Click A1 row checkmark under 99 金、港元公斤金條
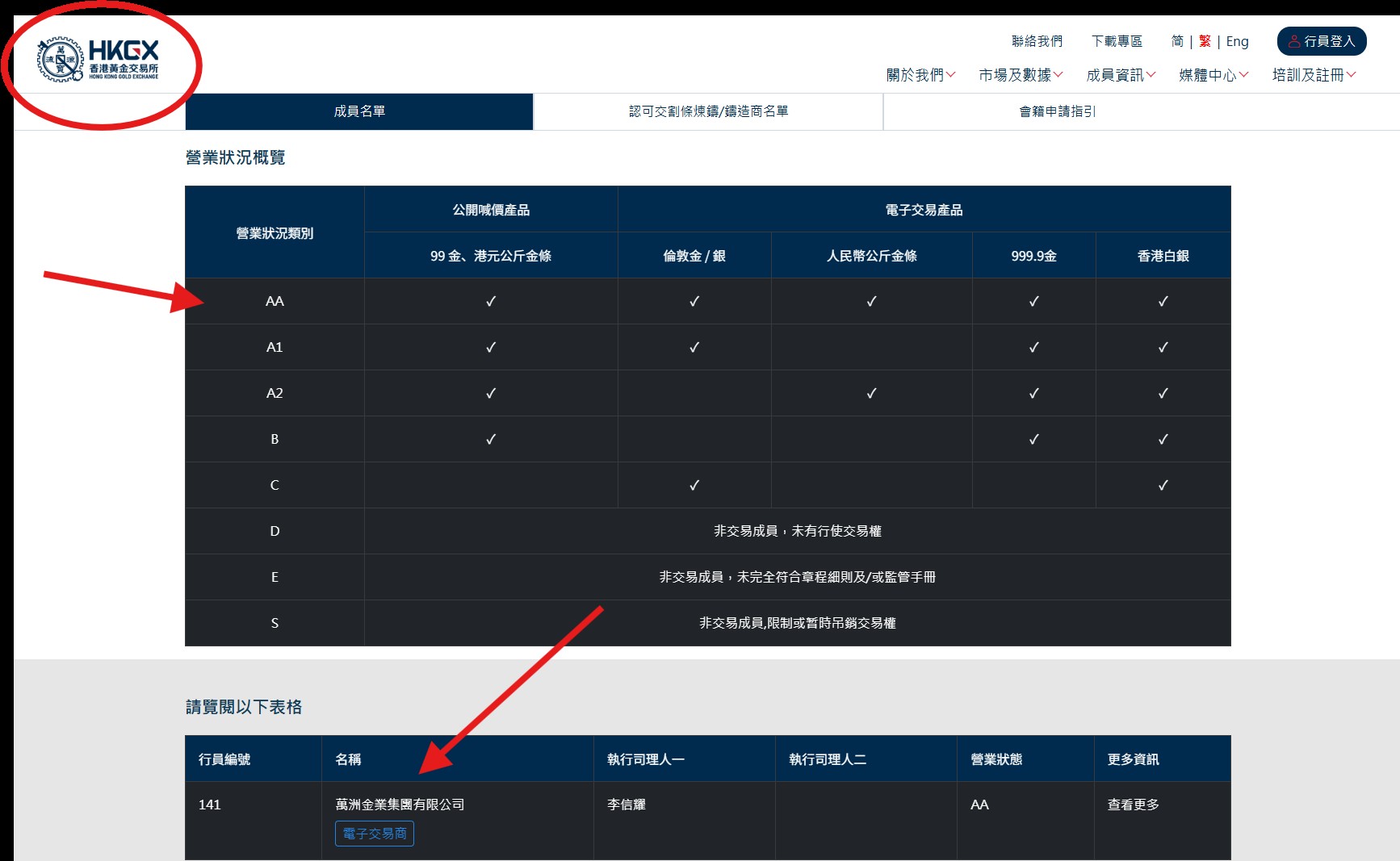This screenshot has width=1400, height=861. pos(491,347)
